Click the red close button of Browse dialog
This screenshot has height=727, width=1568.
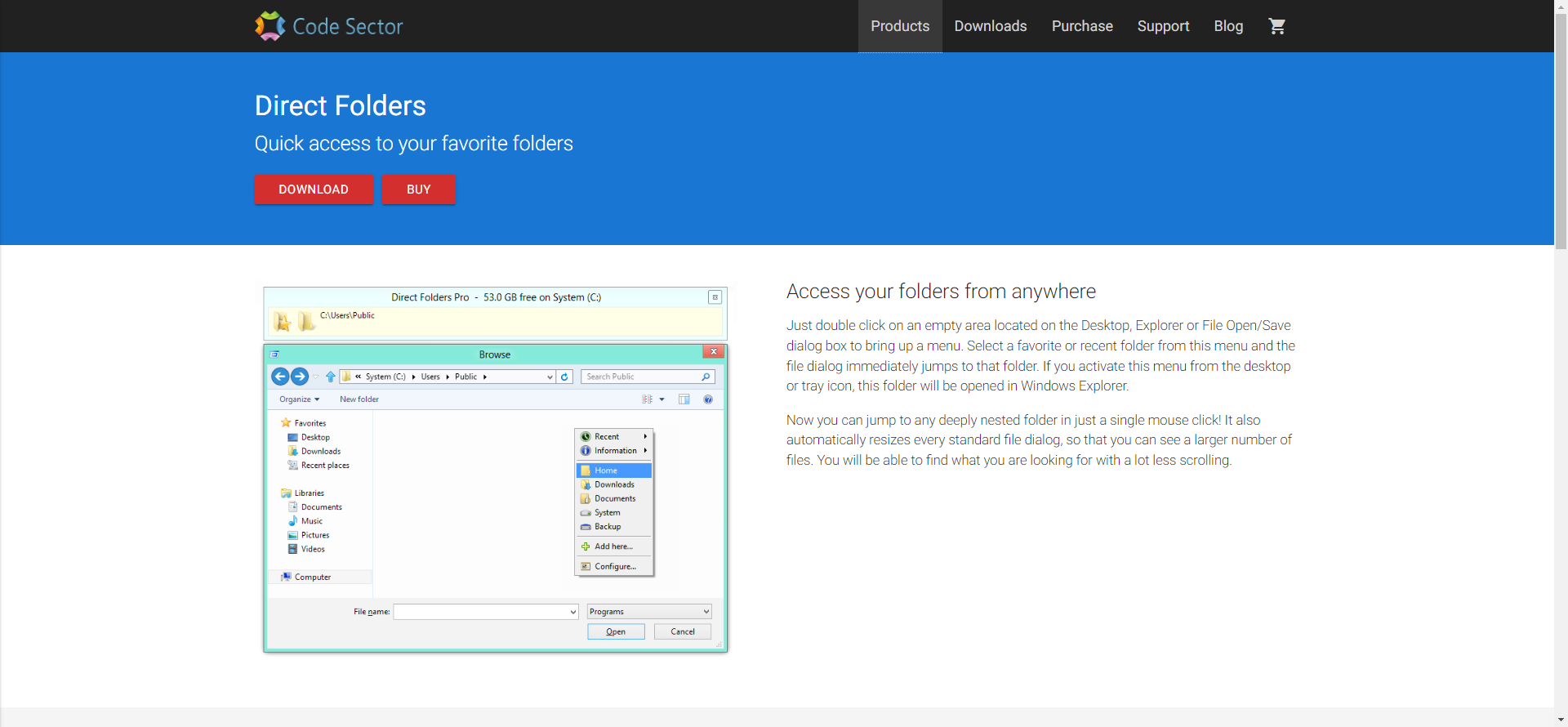coord(714,351)
